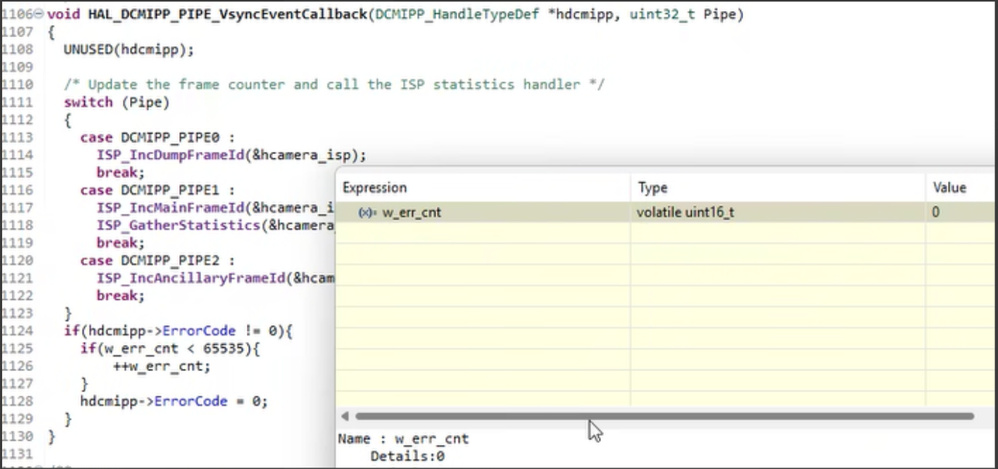998x469 pixels.
Task: Click the 'volatile uint16_t' type cell
Action: 685,213
